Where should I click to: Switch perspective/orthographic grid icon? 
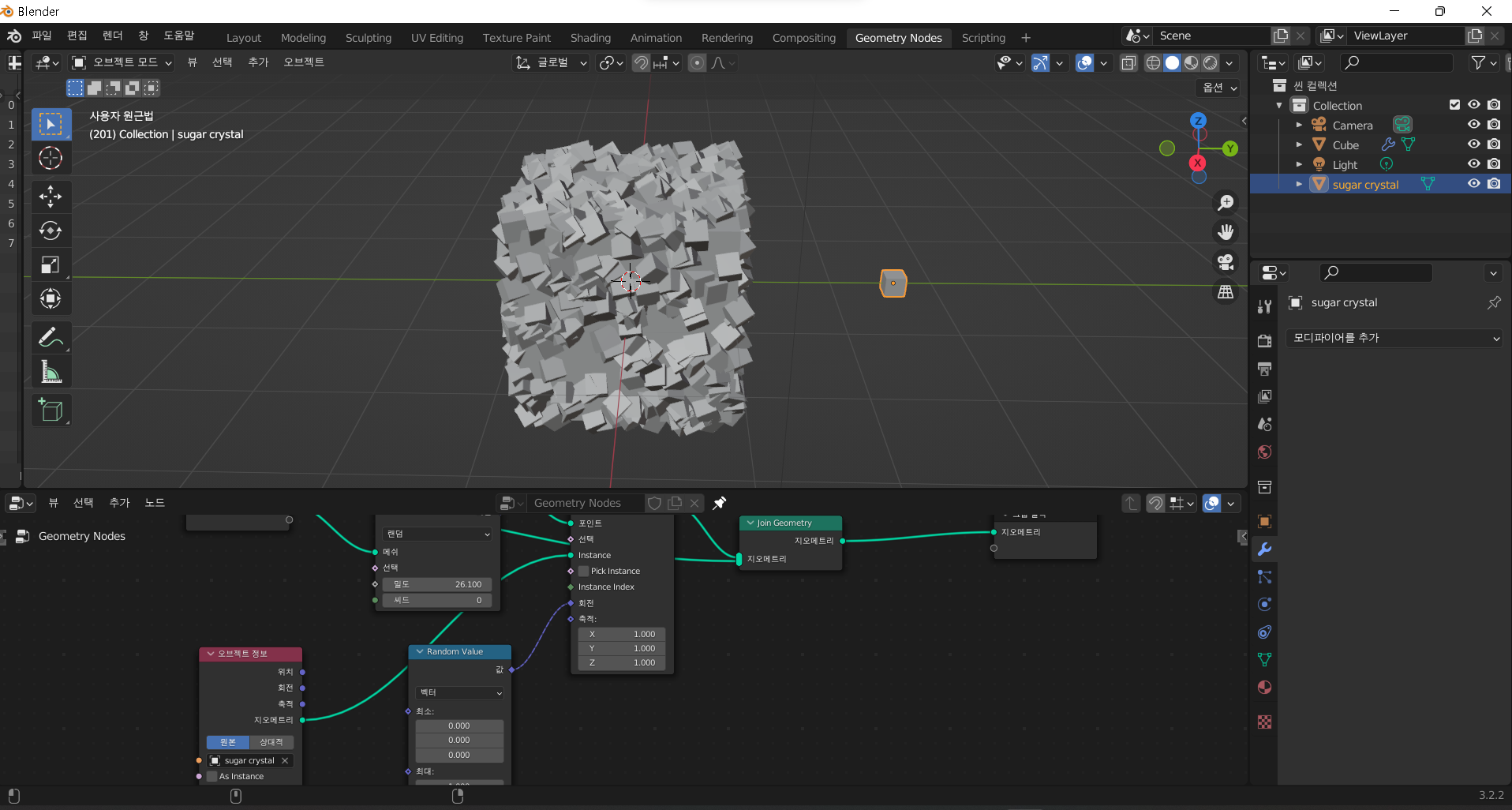click(x=1226, y=292)
